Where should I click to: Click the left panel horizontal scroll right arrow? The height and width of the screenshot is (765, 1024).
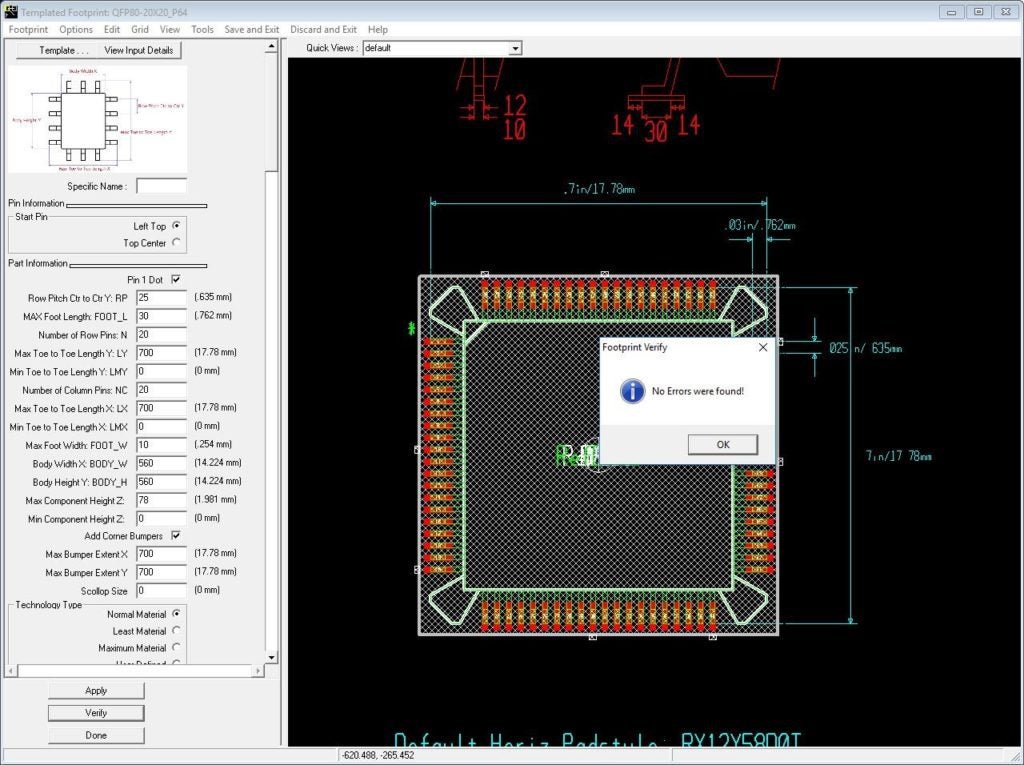coord(258,670)
